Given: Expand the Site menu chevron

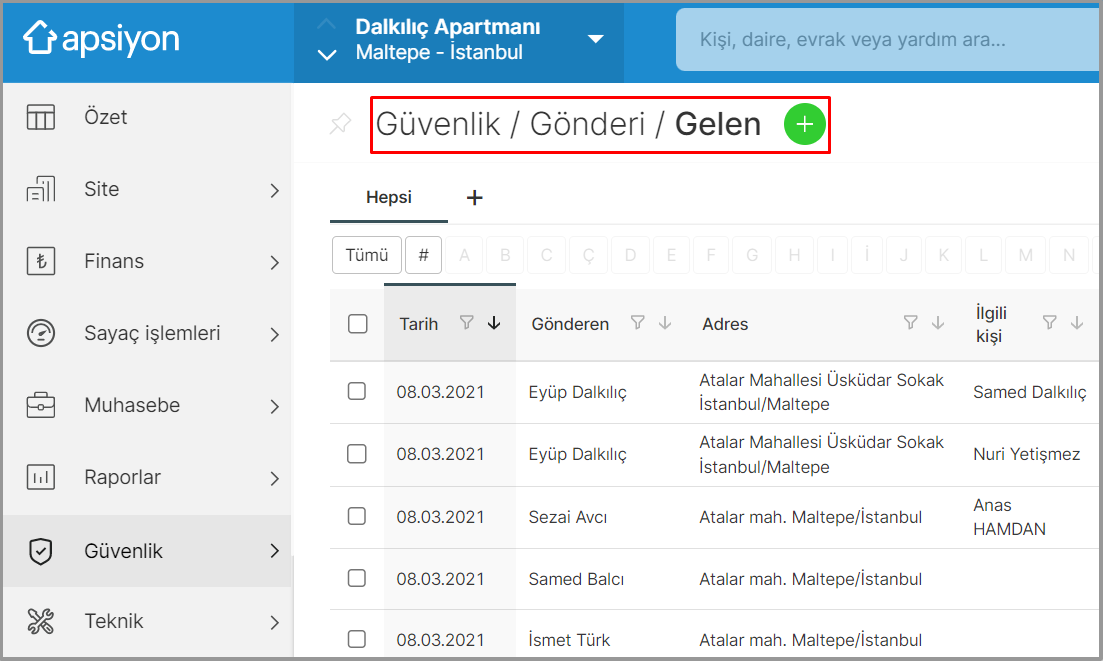Looking at the screenshot, I should (274, 191).
